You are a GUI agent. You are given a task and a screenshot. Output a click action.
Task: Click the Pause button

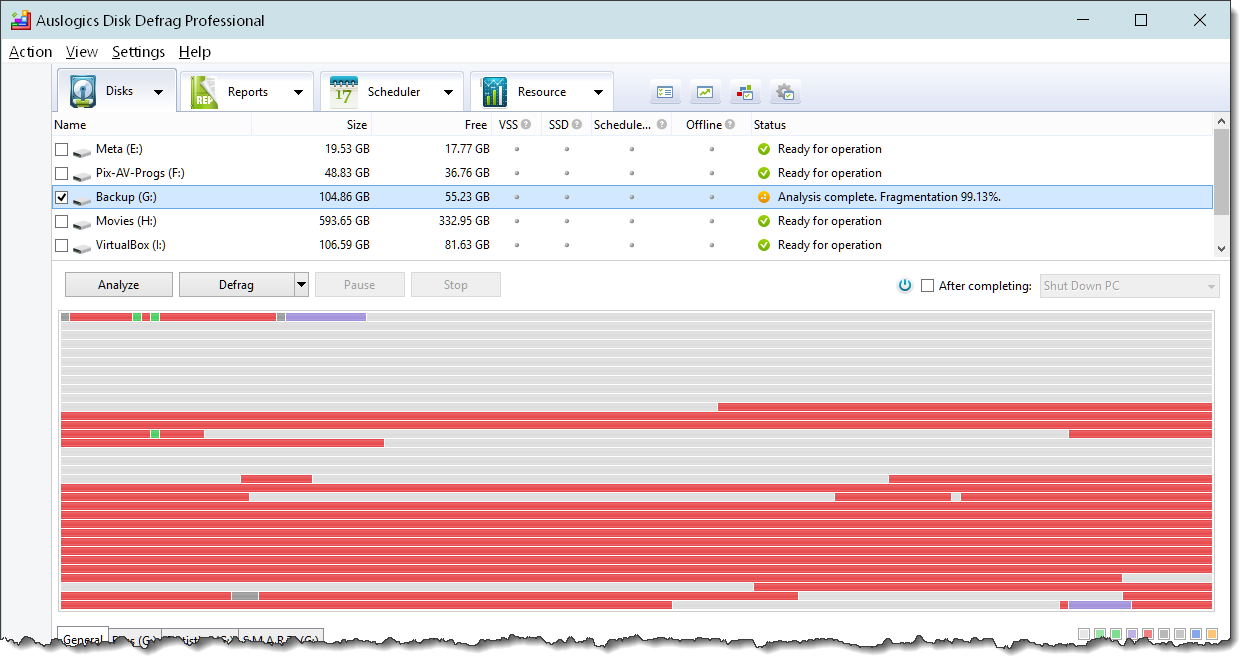tap(360, 285)
